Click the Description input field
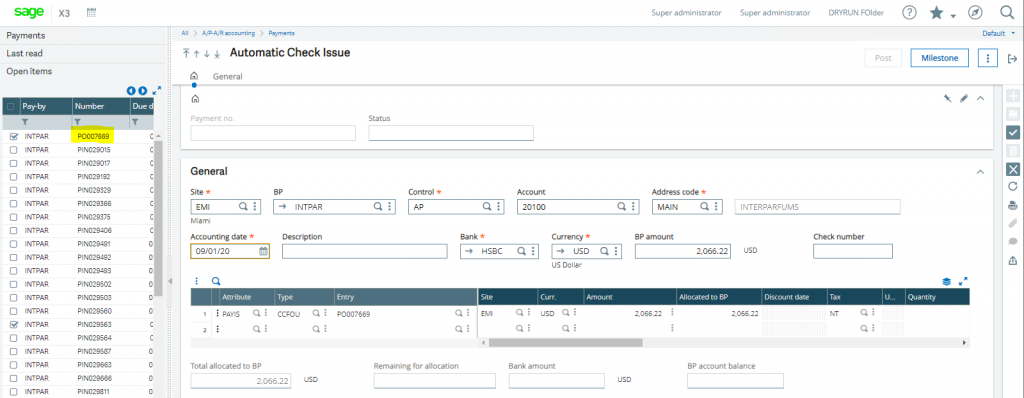1024x398 pixels. point(364,251)
